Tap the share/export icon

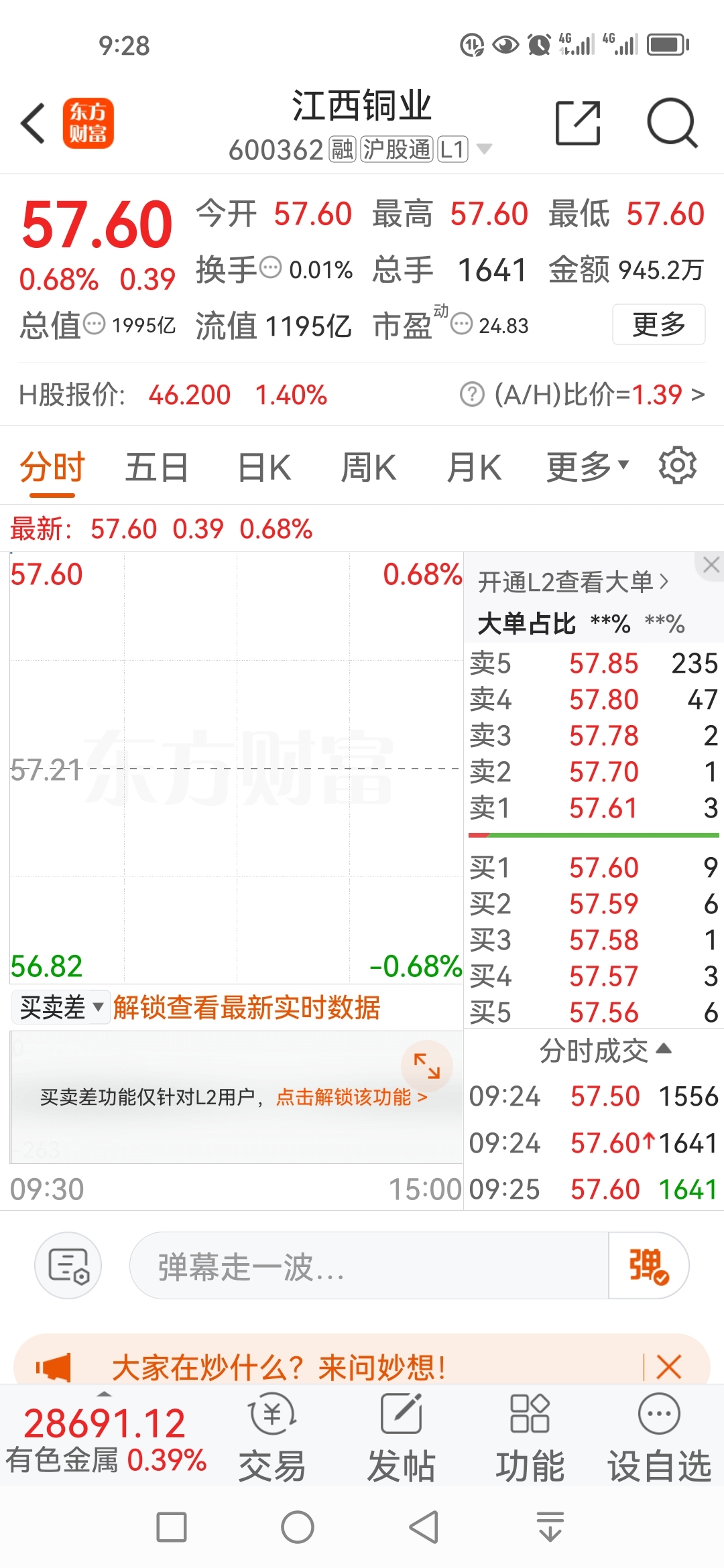(578, 123)
